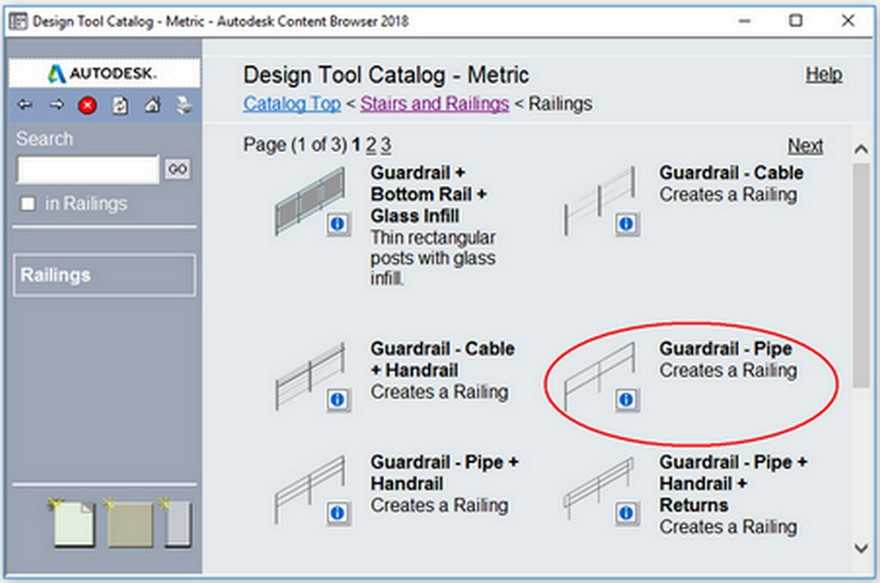Select the Guardrail - Cable thumbnail

599,200
